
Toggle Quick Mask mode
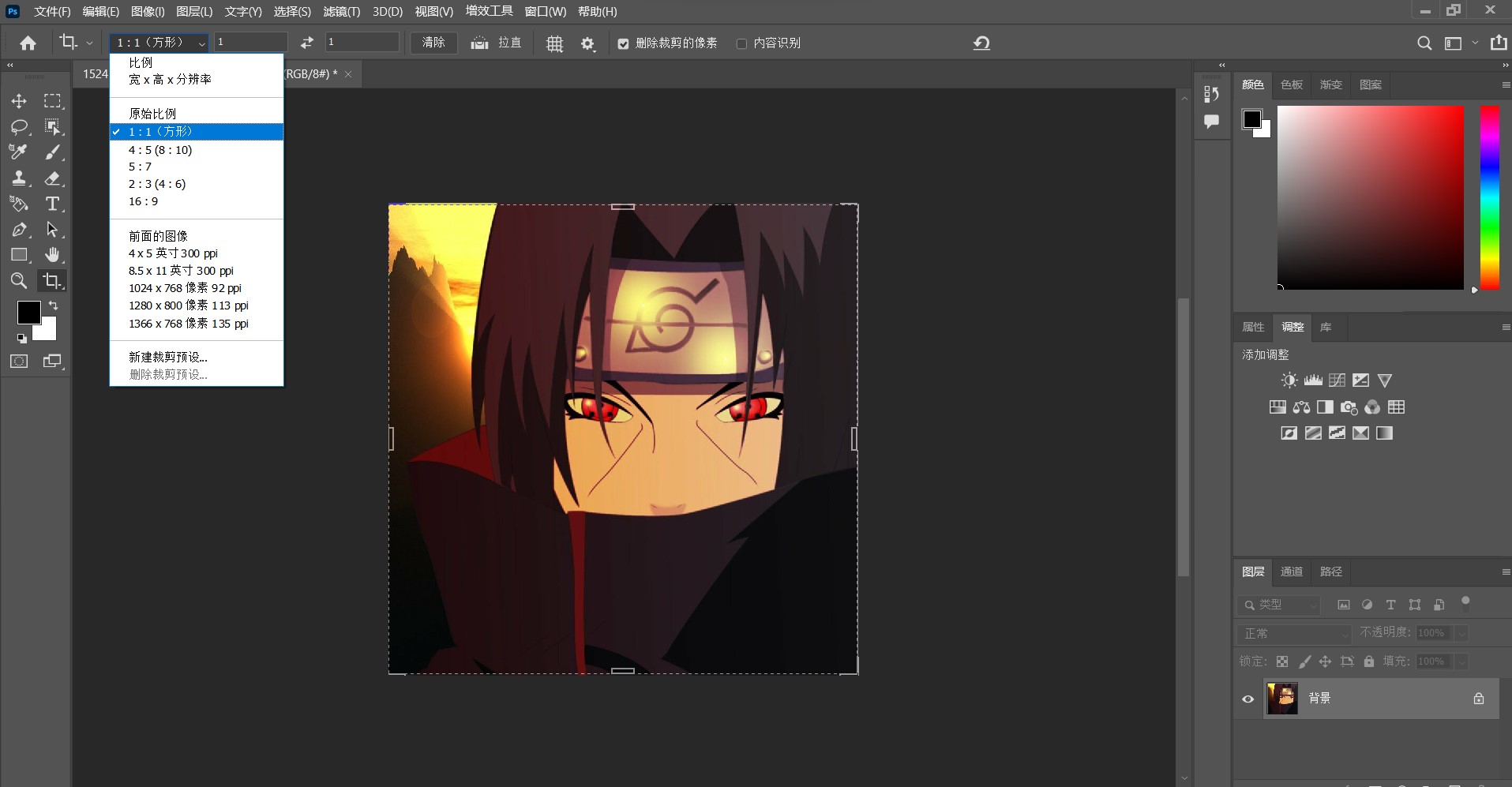click(x=19, y=361)
